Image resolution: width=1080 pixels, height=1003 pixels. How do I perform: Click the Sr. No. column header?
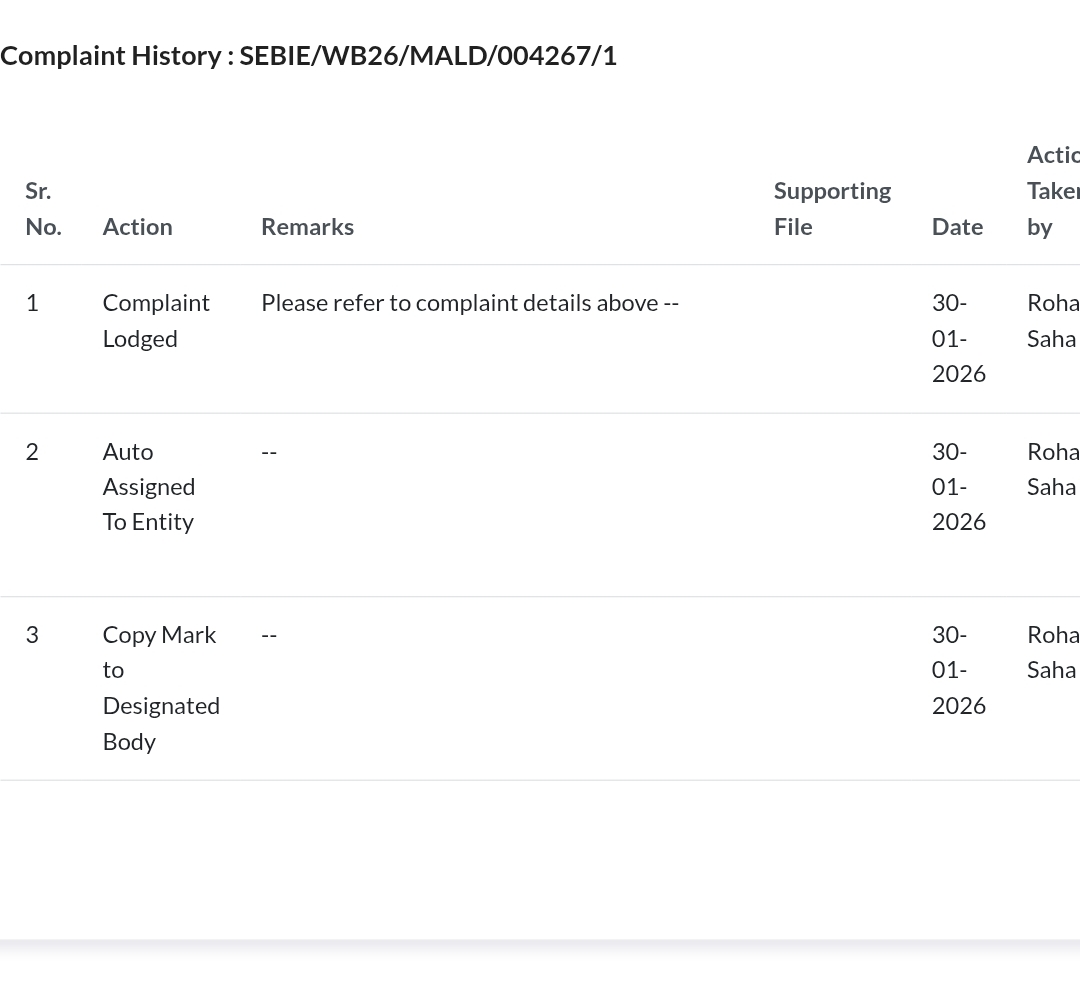(43, 208)
